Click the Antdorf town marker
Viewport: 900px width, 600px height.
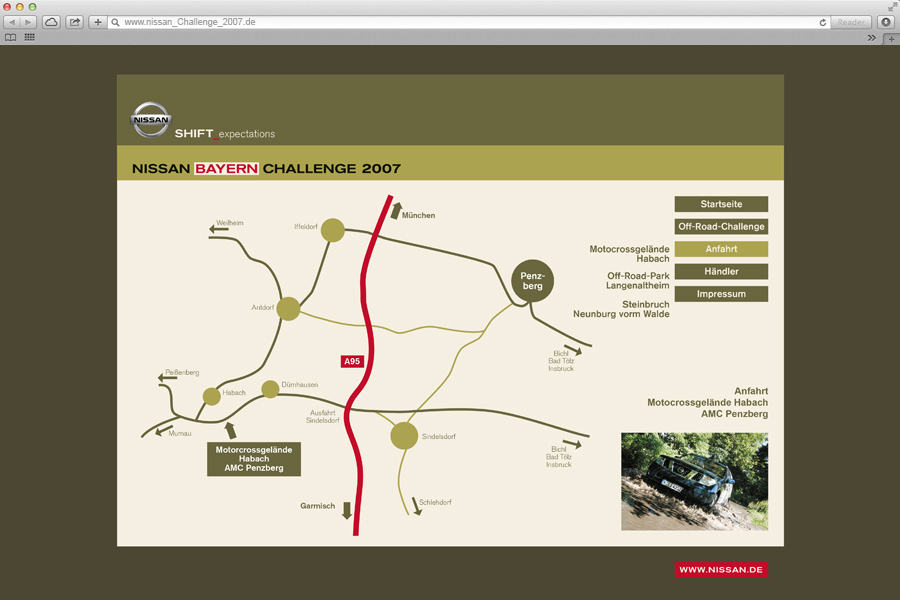coord(288,308)
